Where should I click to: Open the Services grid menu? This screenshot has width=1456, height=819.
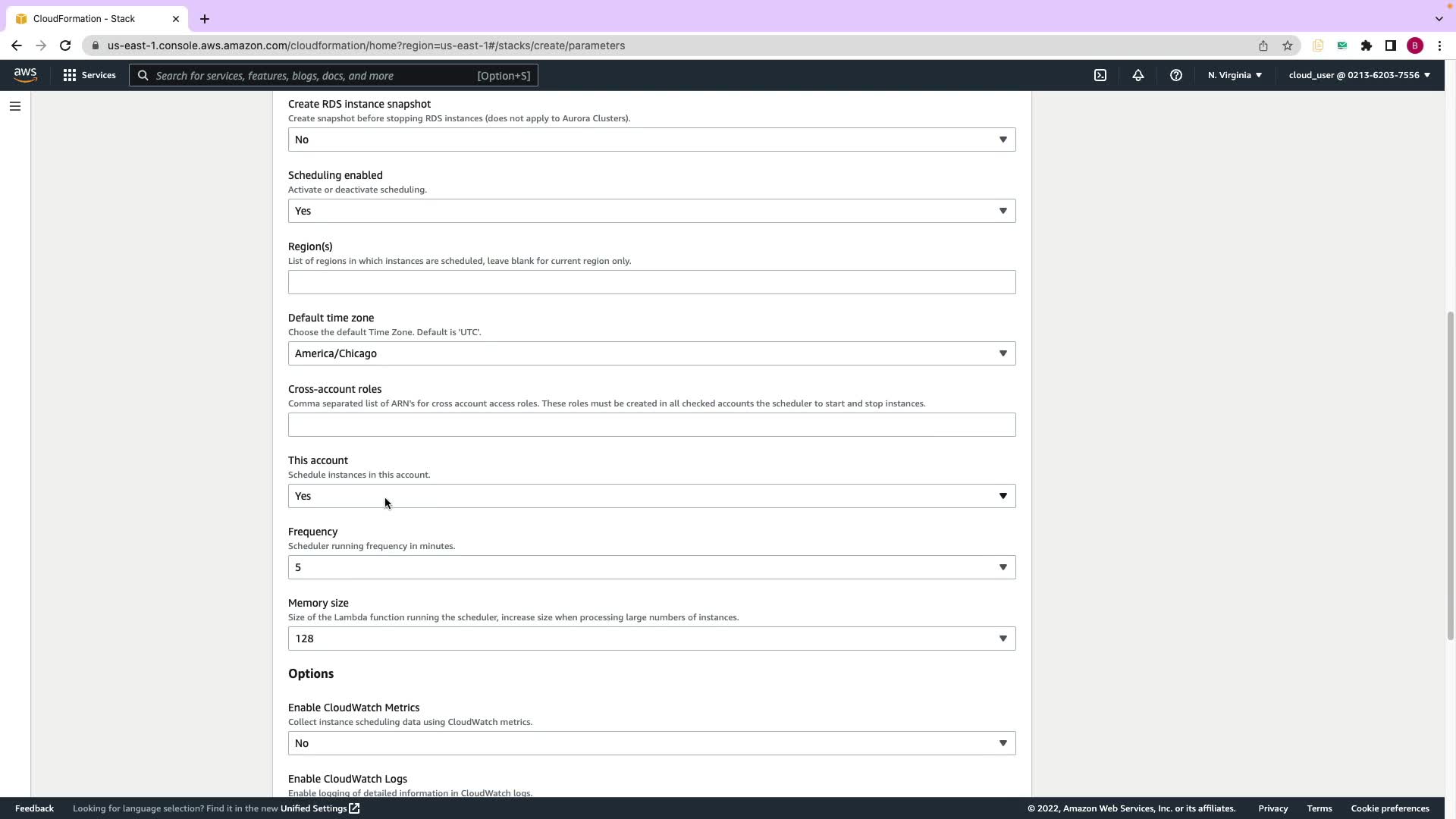[89, 75]
